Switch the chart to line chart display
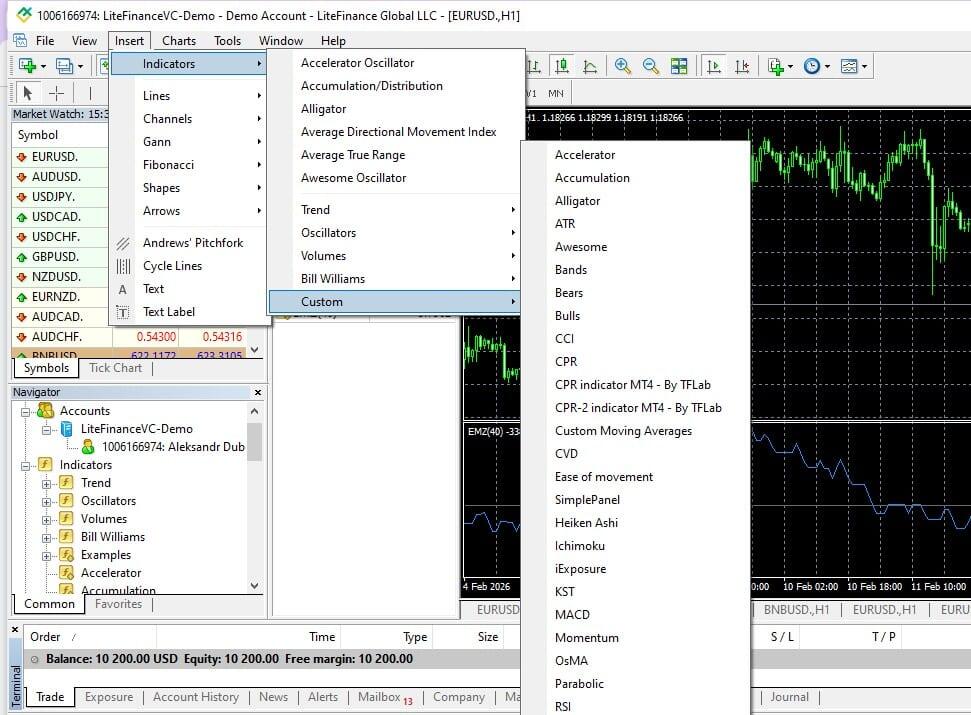This screenshot has width=971, height=715. tap(591, 66)
